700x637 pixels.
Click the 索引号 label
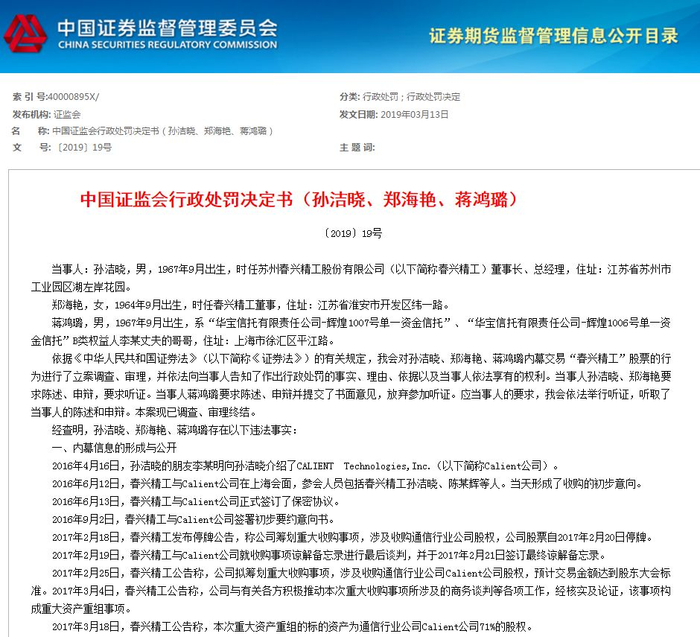29,96
